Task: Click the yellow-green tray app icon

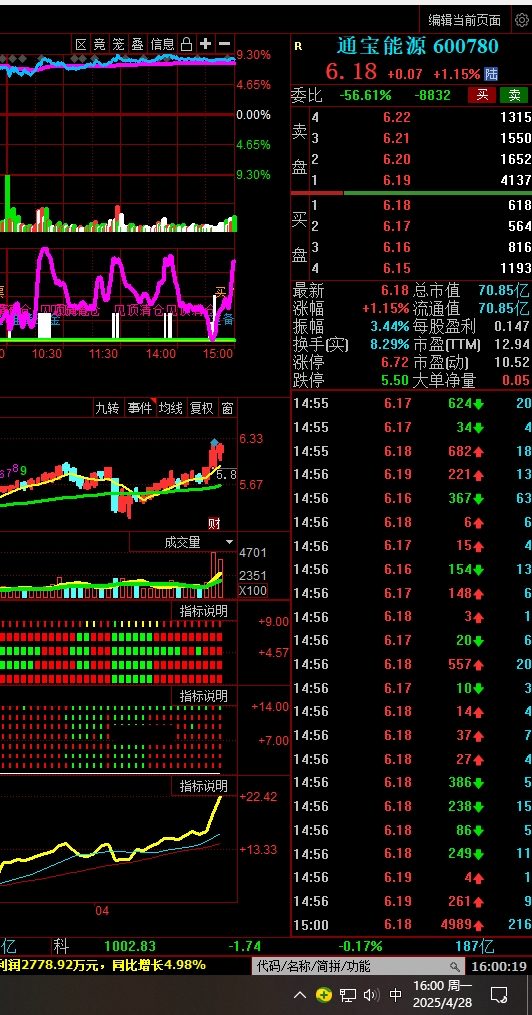Action: [x=324, y=994]
